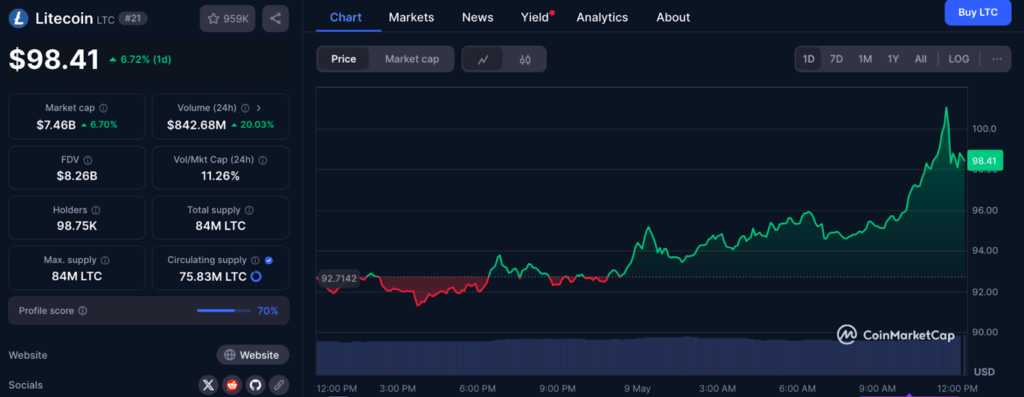Open Litecoin X (Twitter) social icon

pyautogui.click(x=208, y=385)
